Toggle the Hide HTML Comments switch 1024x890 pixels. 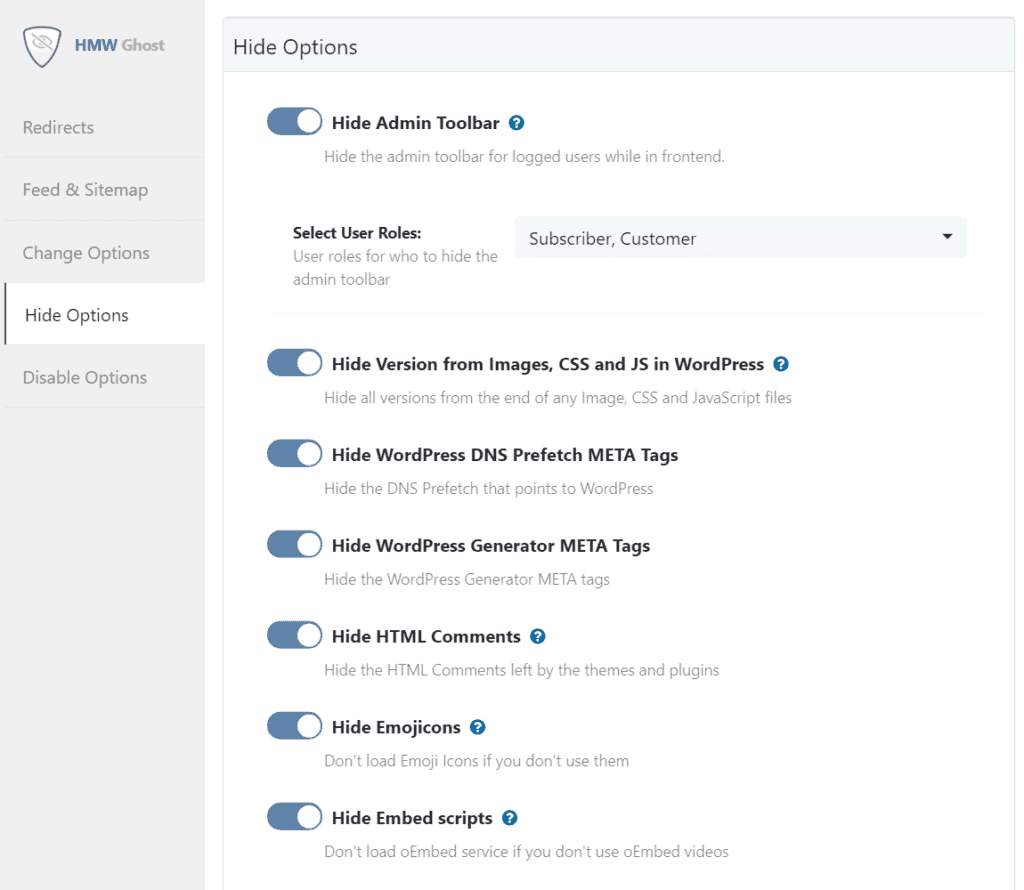tap(294, 635)
